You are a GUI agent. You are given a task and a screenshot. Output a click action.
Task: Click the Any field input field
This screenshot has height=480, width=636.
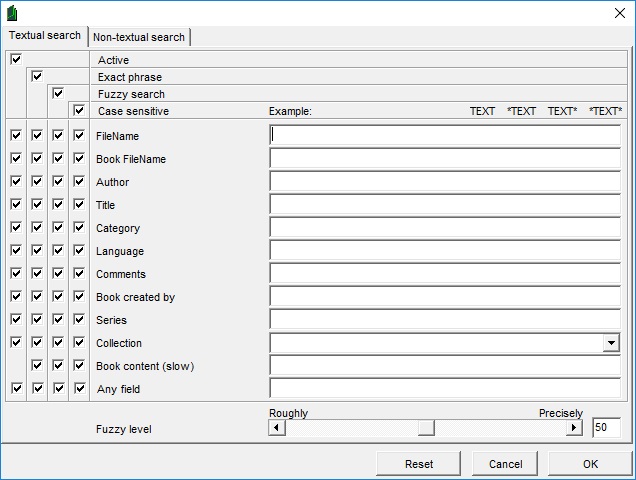click(x=445, y=388)
